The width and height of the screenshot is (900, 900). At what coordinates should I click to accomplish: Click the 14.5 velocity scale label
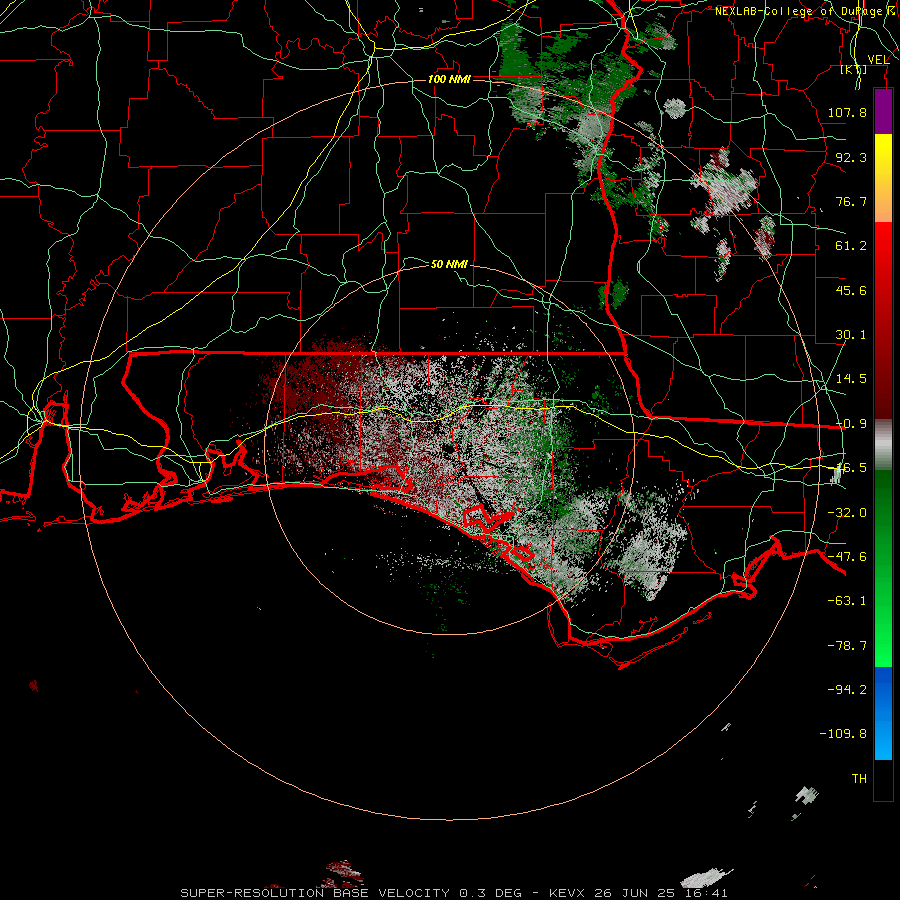pos(851,379)
